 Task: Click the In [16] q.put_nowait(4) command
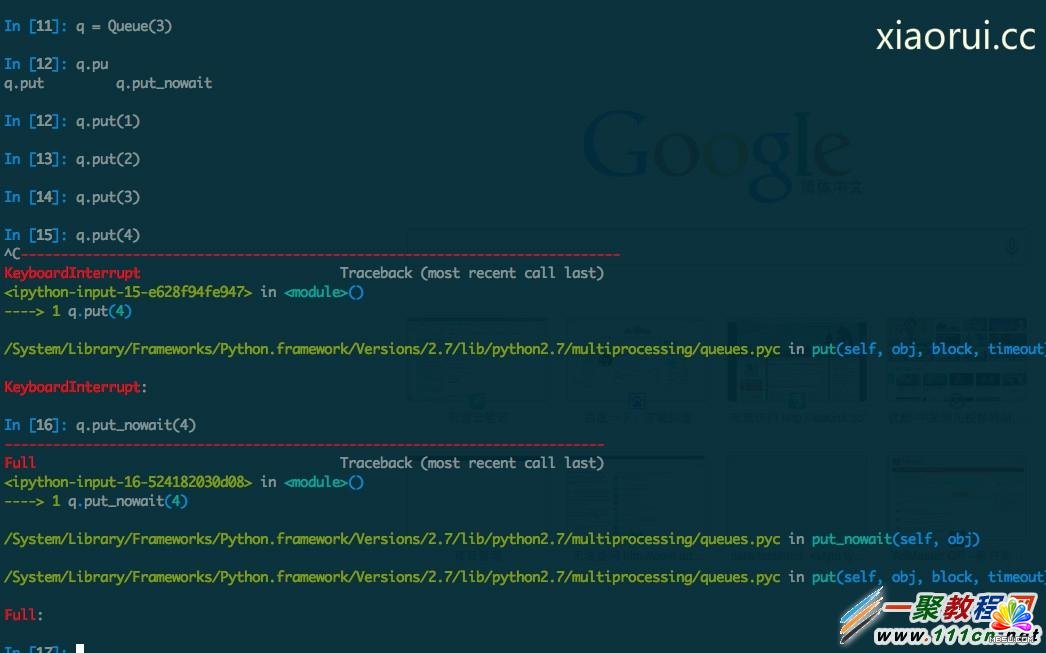(136, 425)
